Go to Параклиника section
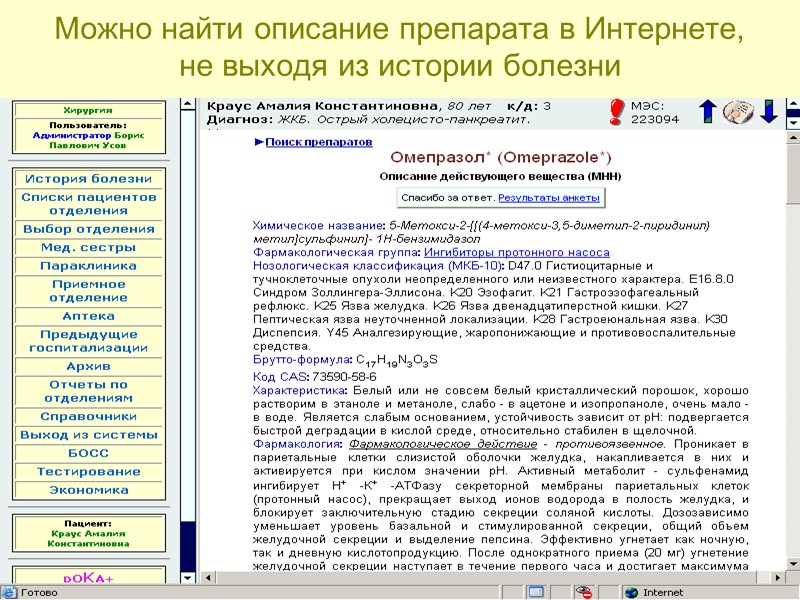The image size is (800, 600). [x=89, y=266]
